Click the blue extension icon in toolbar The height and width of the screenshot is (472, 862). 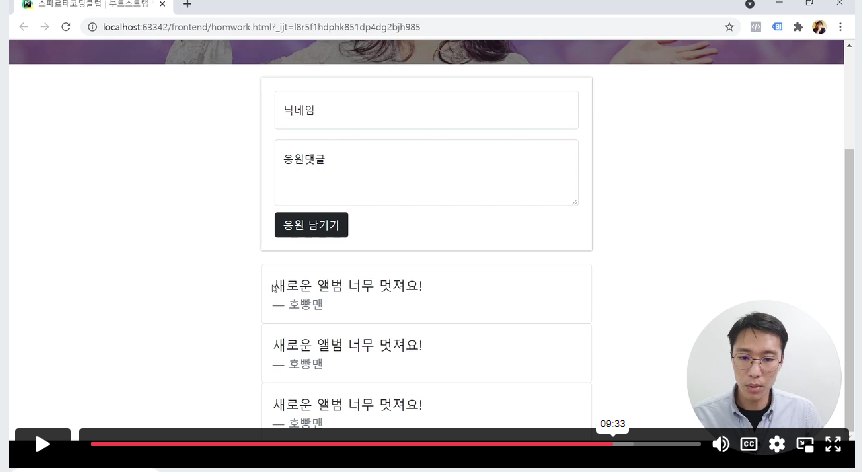pos(777,27)
